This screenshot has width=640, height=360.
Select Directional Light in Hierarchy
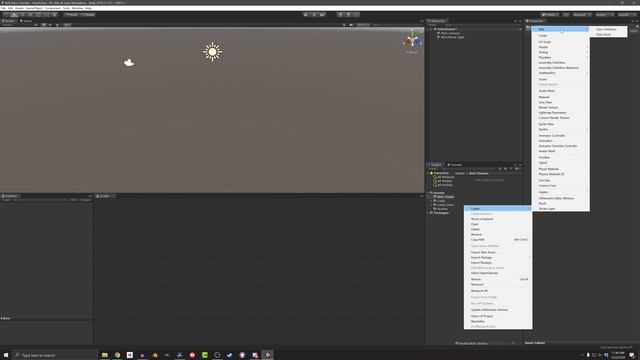click(452, 37)
